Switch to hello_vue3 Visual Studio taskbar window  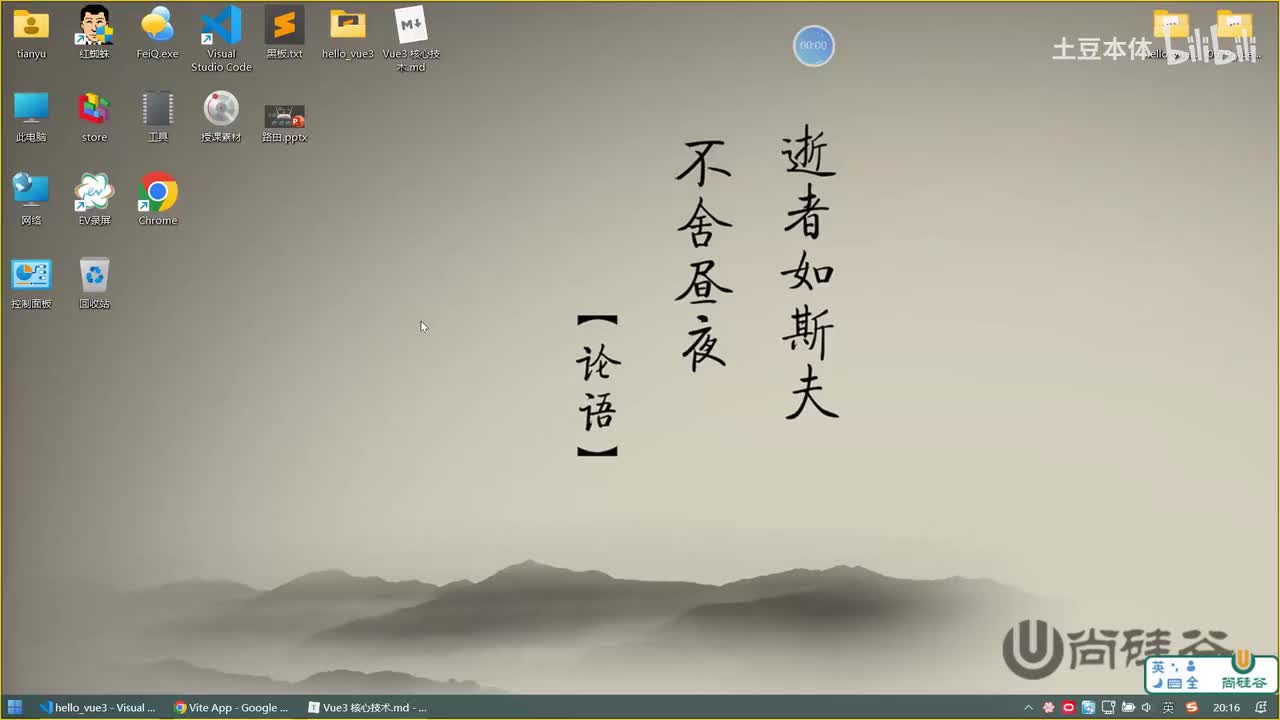97,707
